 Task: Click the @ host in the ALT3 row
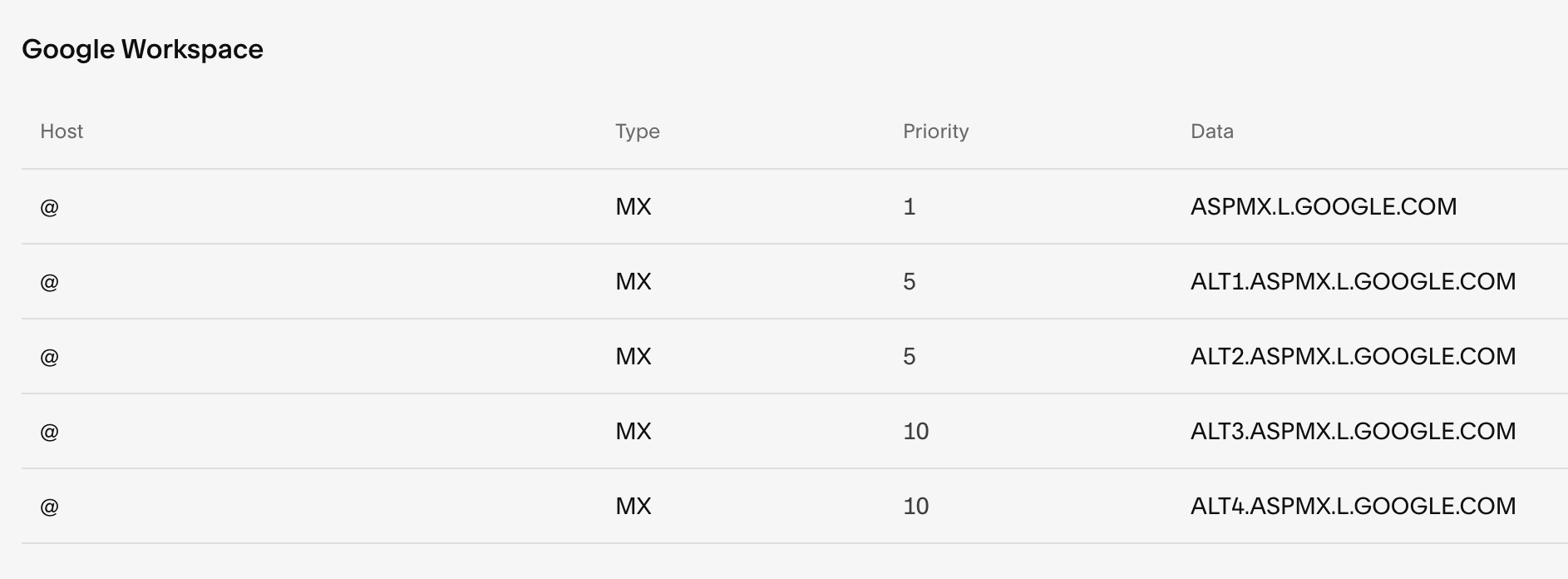point(49,432)
